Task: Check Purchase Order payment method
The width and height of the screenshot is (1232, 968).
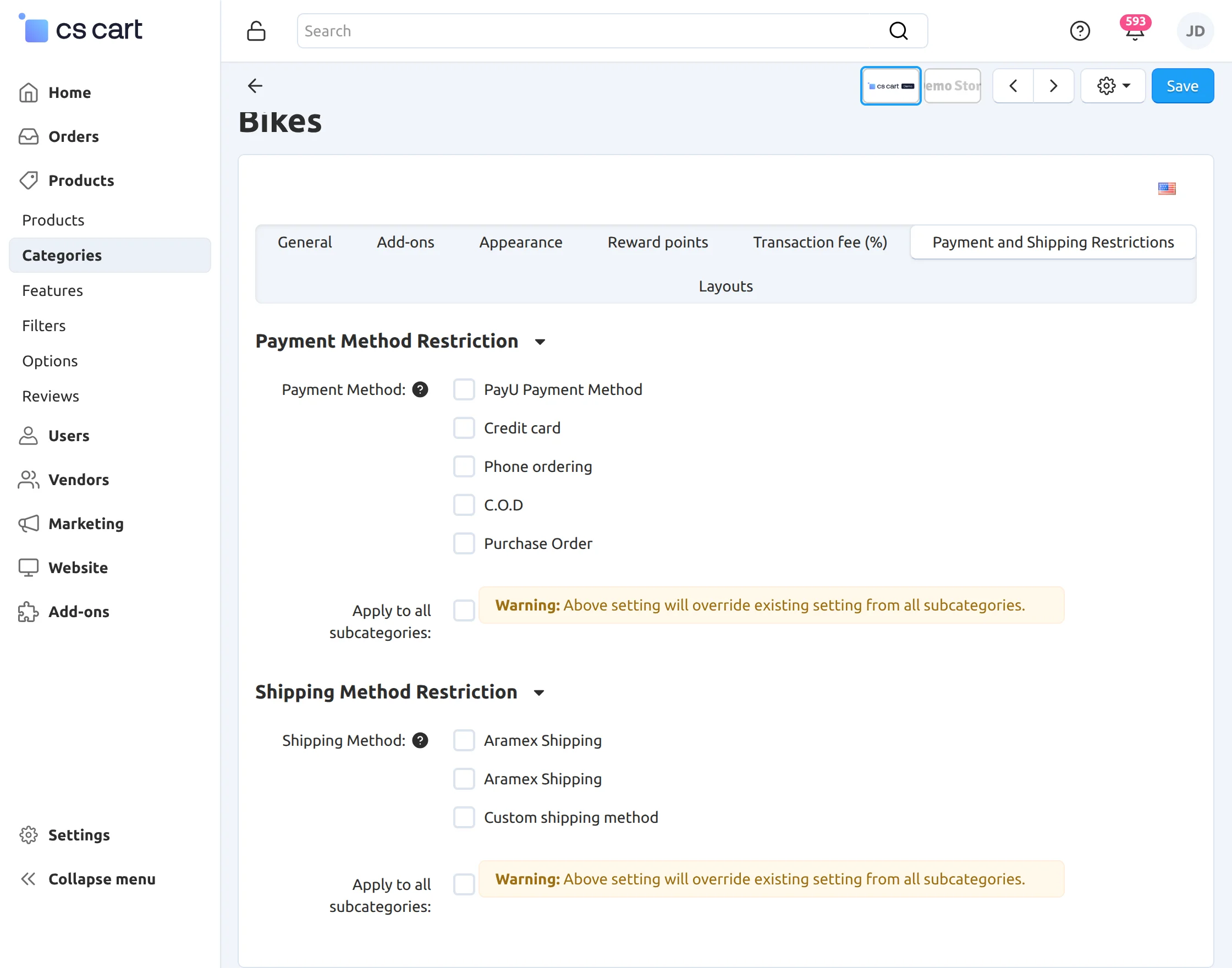Action: (x=464, y=543)
